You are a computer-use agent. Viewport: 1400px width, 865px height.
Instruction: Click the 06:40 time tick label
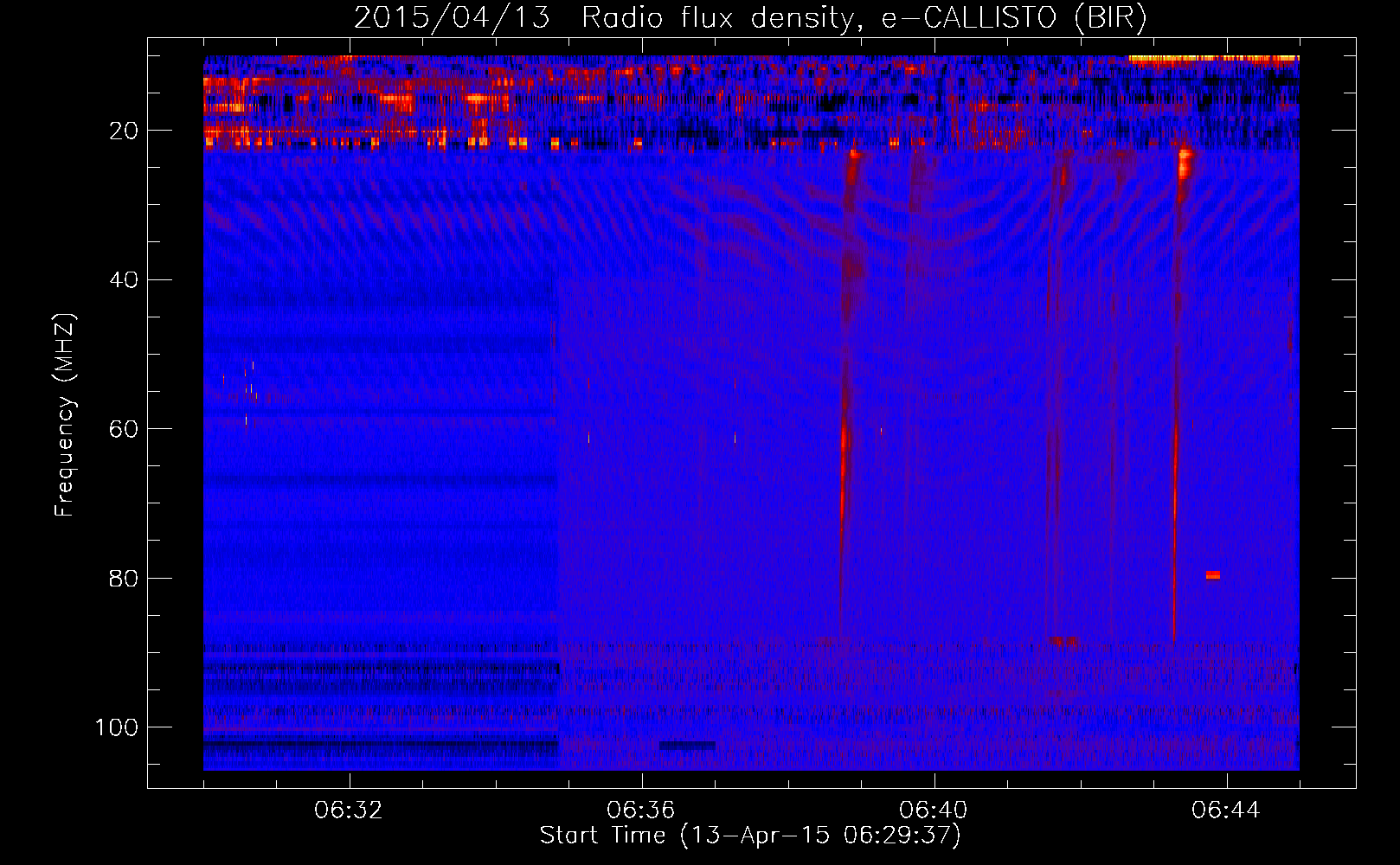[x=934, y=811]
